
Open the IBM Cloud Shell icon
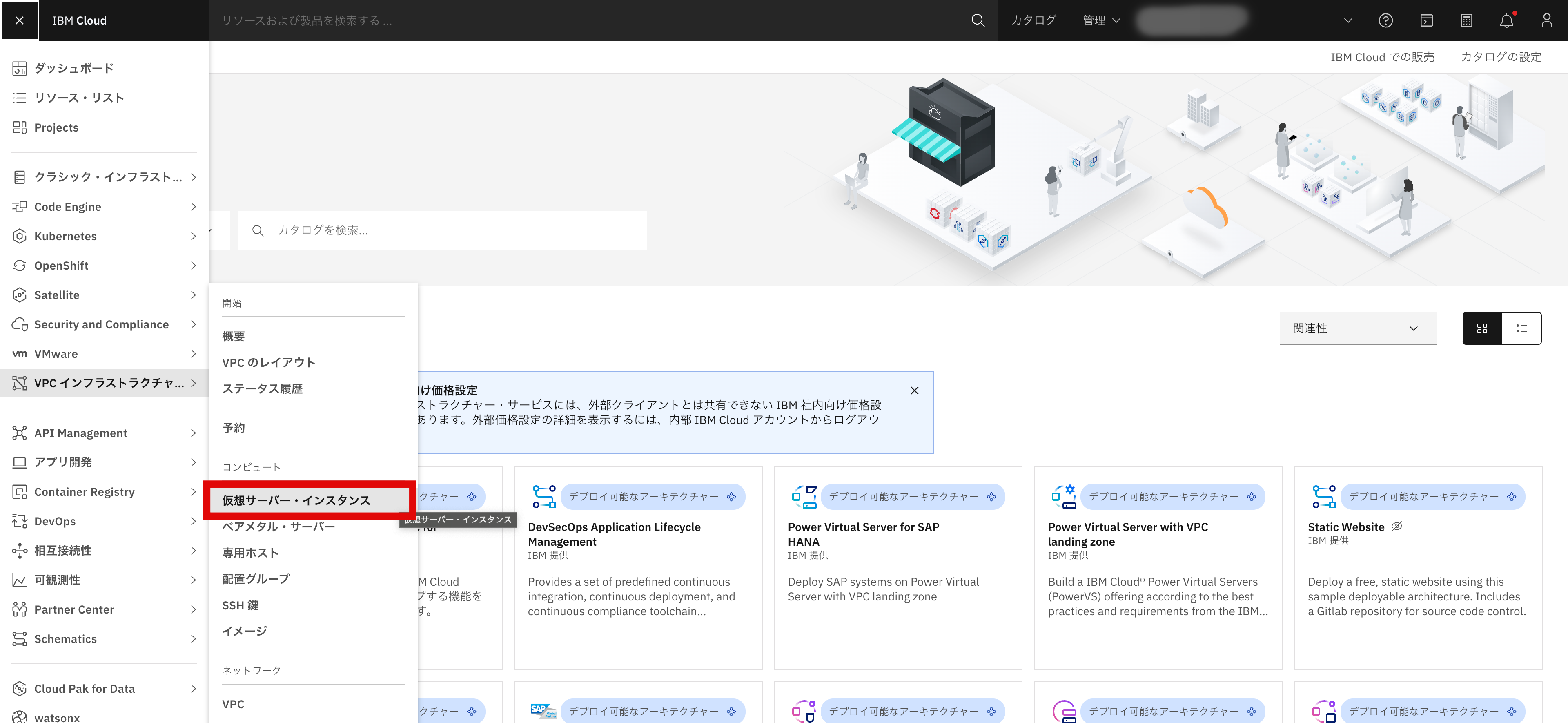pyautogui.click(x=1426, y=21)
